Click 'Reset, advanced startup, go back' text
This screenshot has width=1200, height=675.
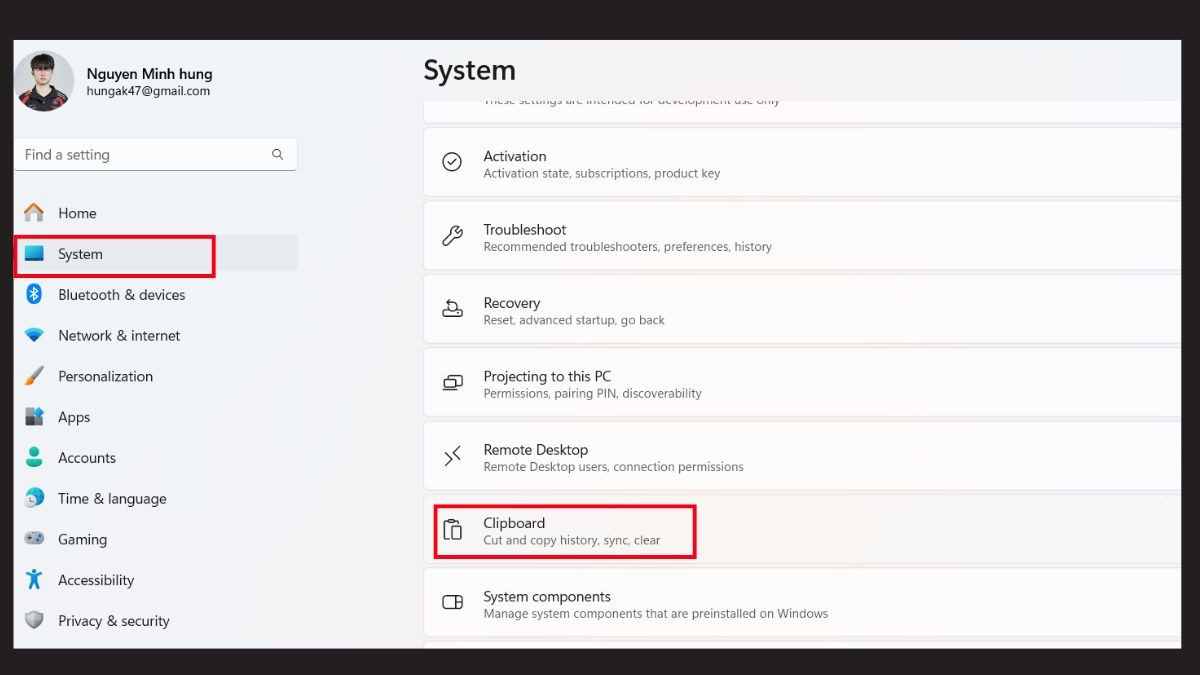574,320
